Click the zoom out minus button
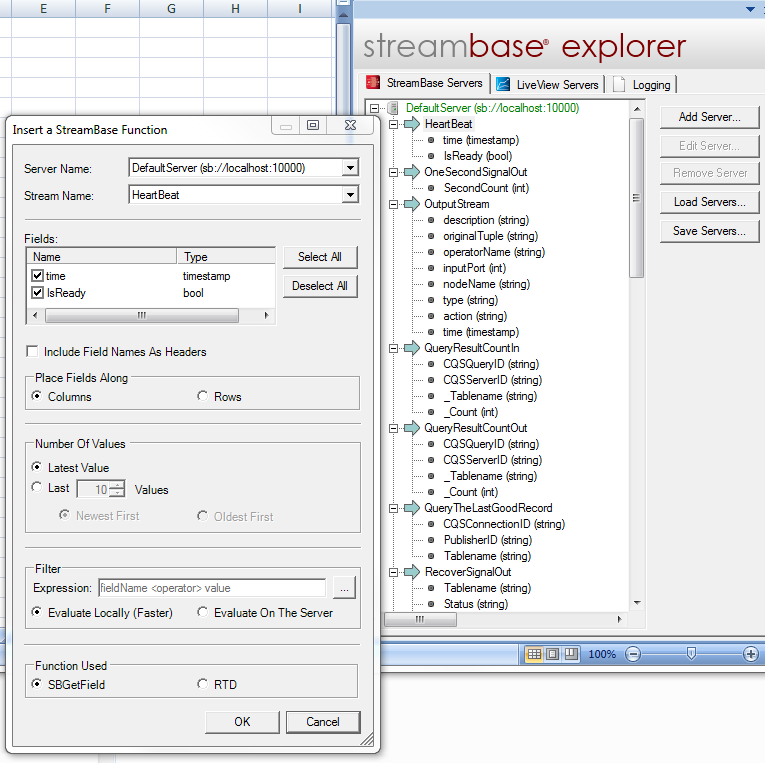Viewport: 765px width, 763px height. (x=633, y=654)
